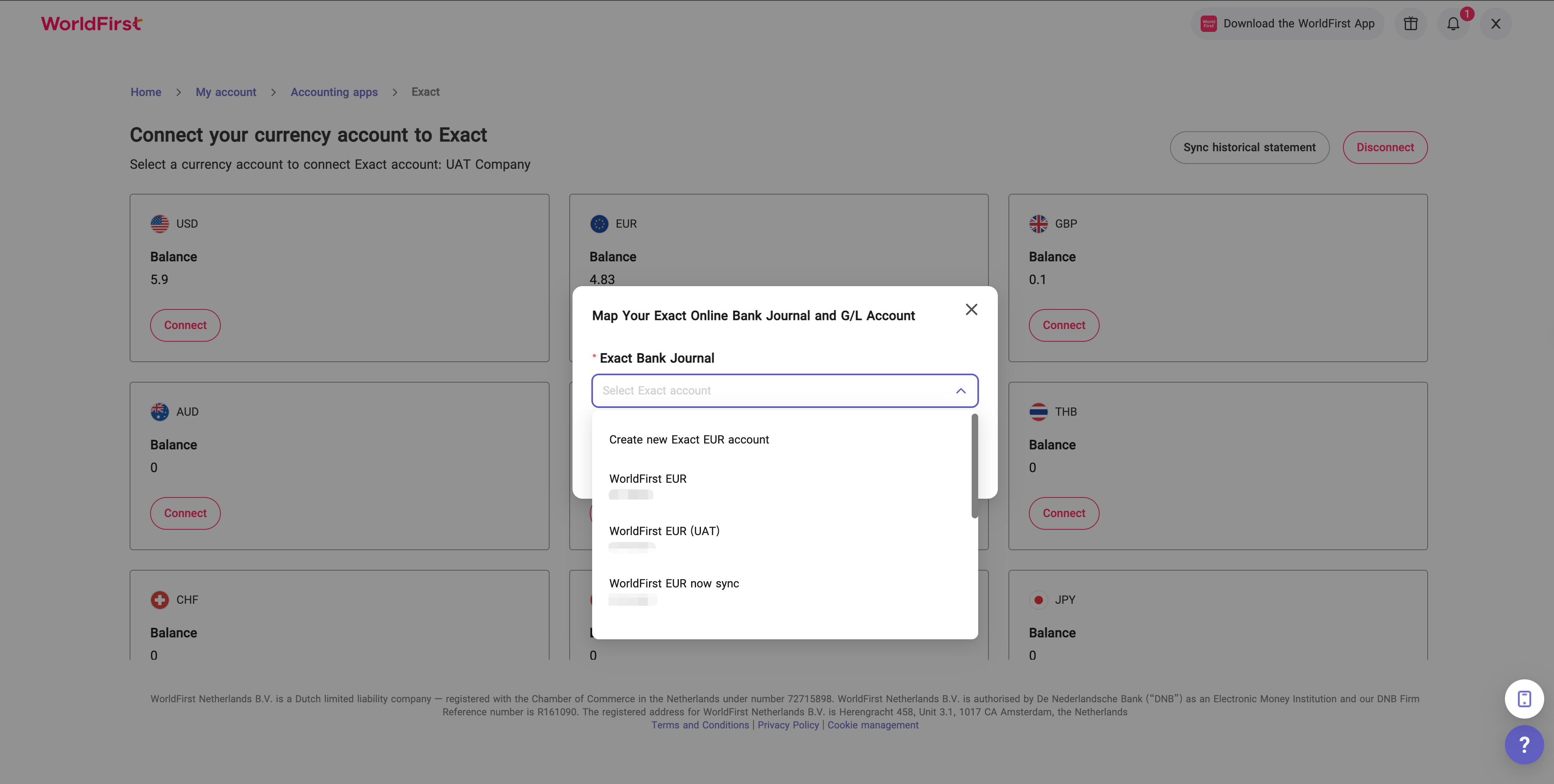1554x784 pixels.
Task: Open the Privacy Policy link
Action: tap(788, 725)
